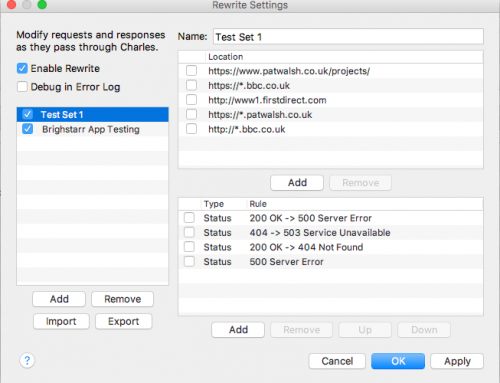
Task: Toggle the Enable Rewrite checkbox
Action: (x=22, y=68)
